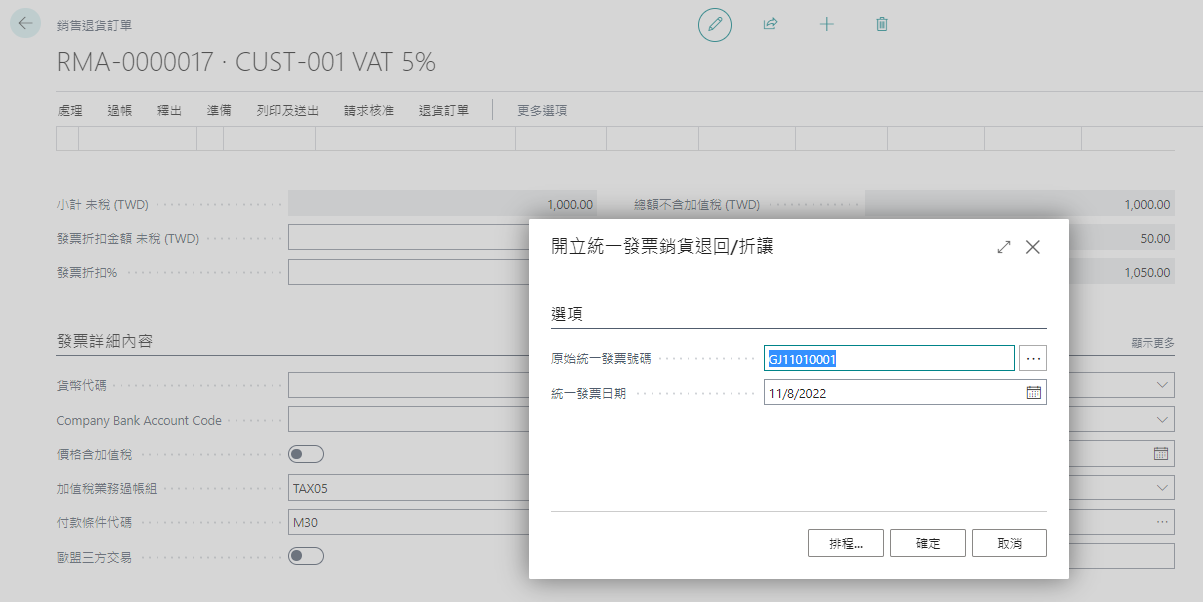Click the 發票折扣% field
1203x602 pixels.
pyautogui.click(x=409, y=272)
